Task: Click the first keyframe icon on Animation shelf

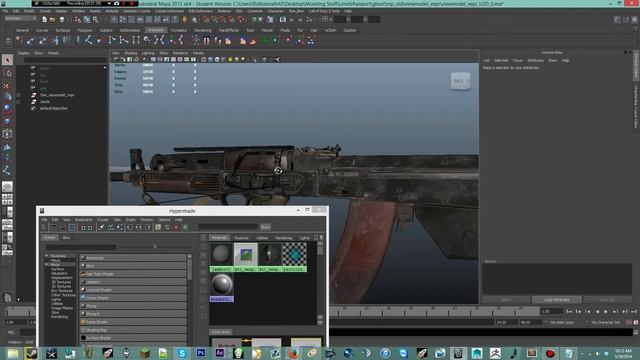Action: (x=19, y=40)
